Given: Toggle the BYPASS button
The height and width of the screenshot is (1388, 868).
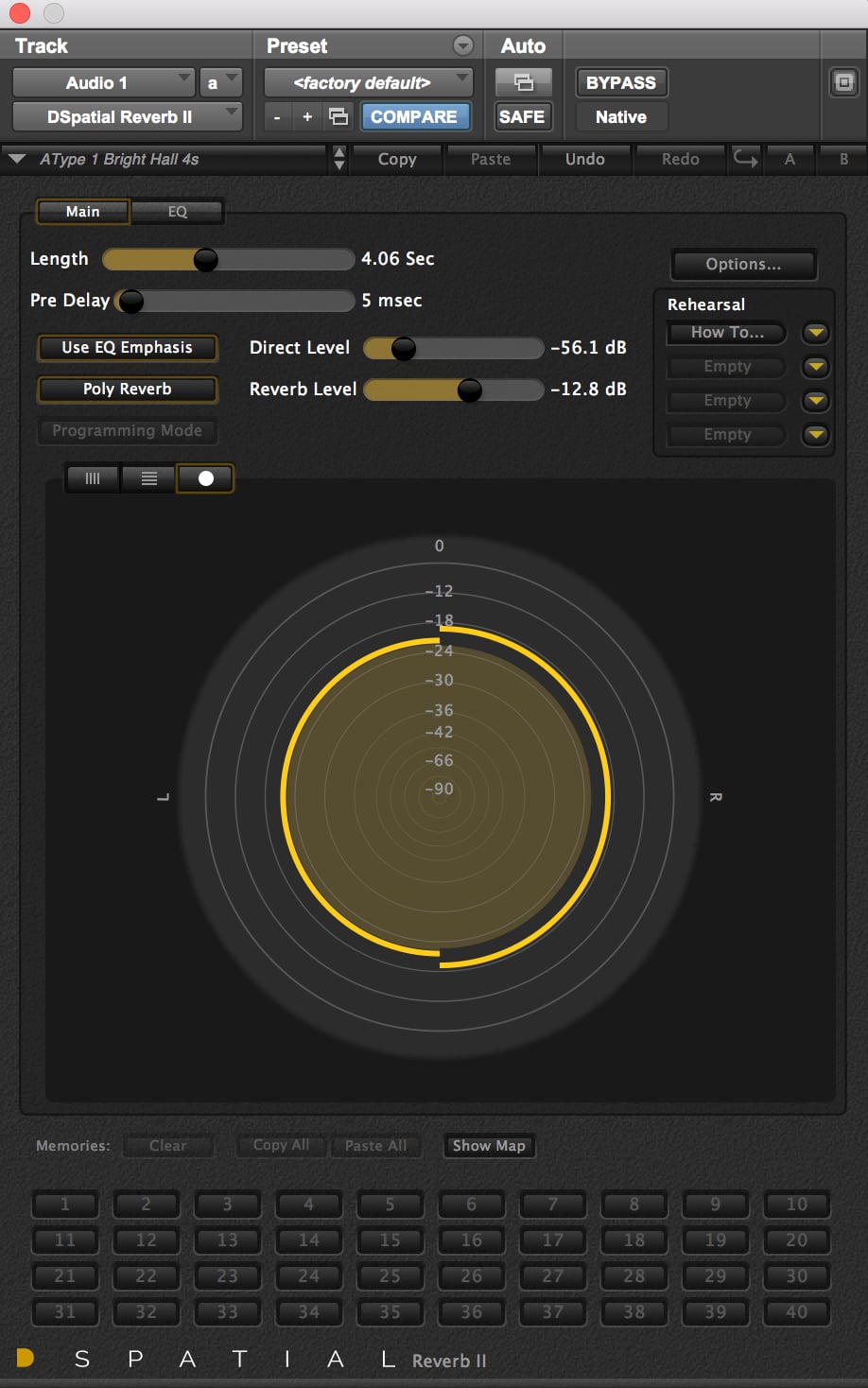Looking at the screenshot, I should (x=620, y=83).
